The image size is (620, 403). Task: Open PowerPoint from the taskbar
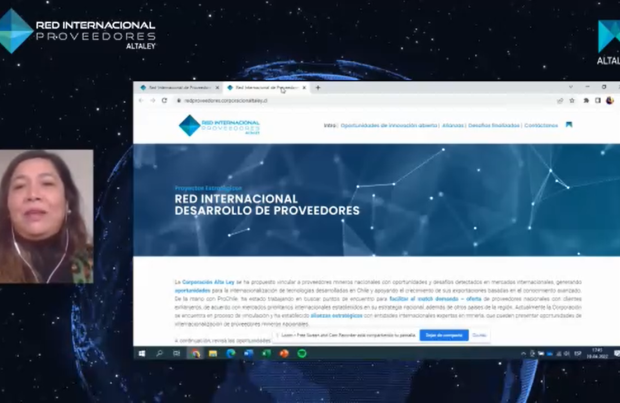tap(284, 354)
